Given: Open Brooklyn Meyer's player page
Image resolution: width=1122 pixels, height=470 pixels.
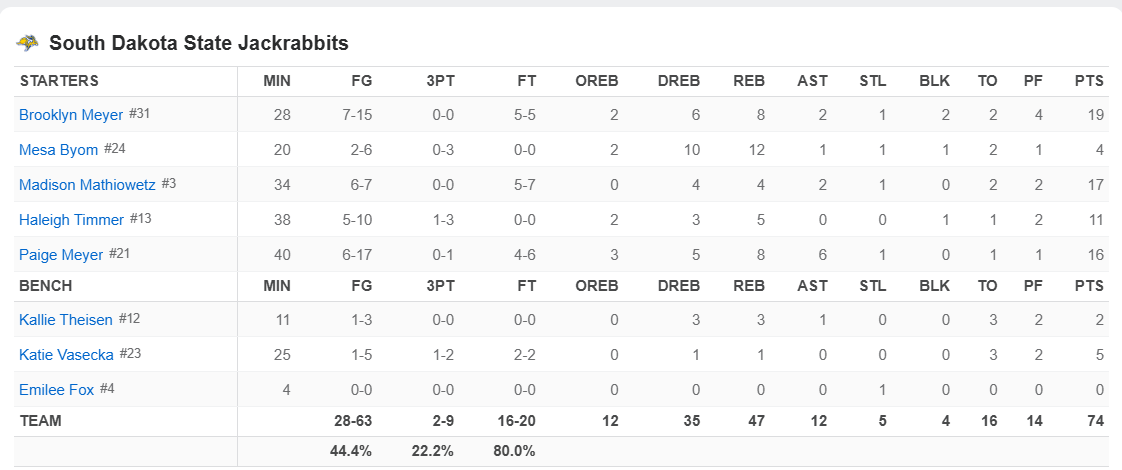Looking at the screenshot, I should pyautogui.click(x=71, y=115).
